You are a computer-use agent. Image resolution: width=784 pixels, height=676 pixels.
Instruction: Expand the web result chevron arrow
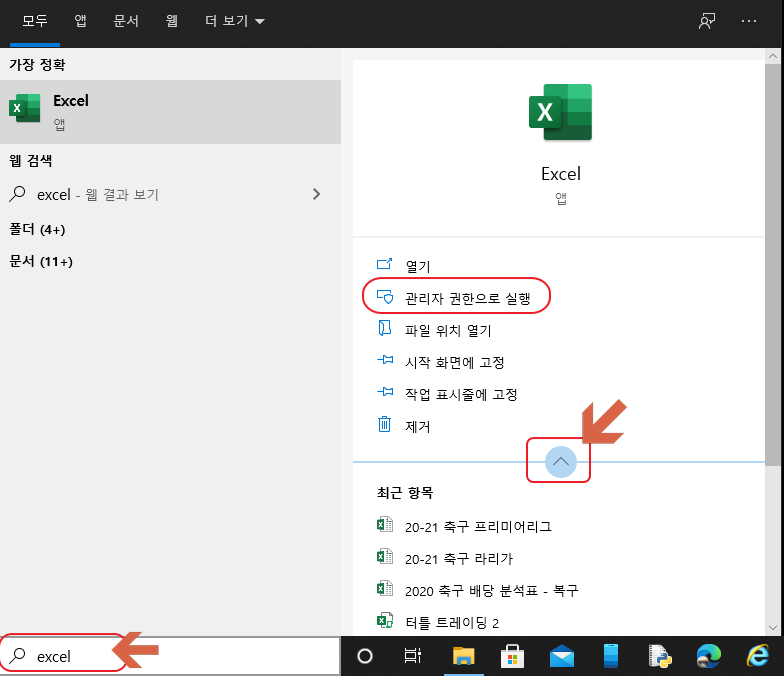coord(316,194)
